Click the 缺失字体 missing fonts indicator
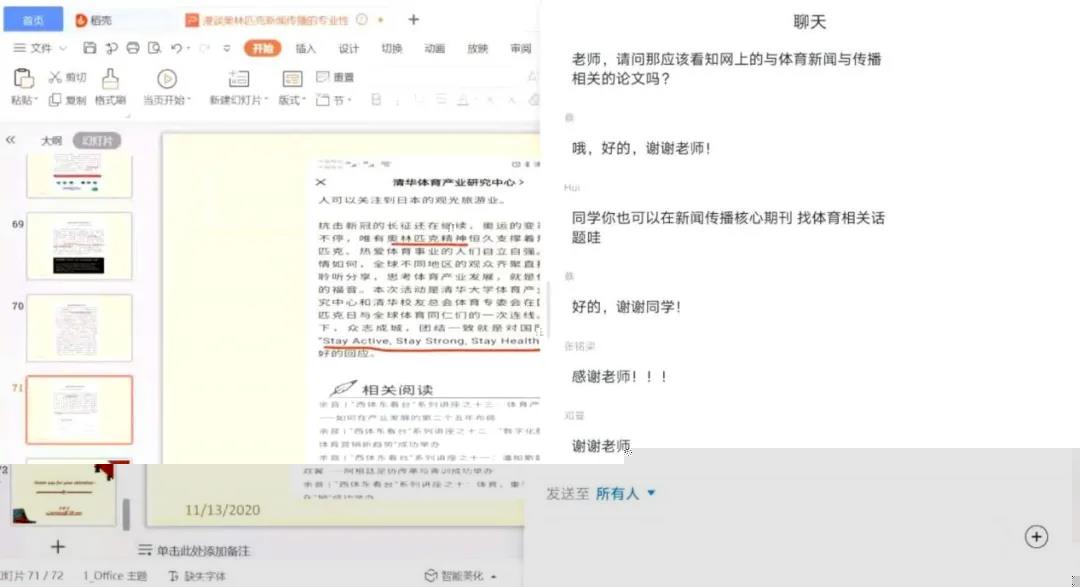This screenshot has width=1080, height=587. pos(197,575)
